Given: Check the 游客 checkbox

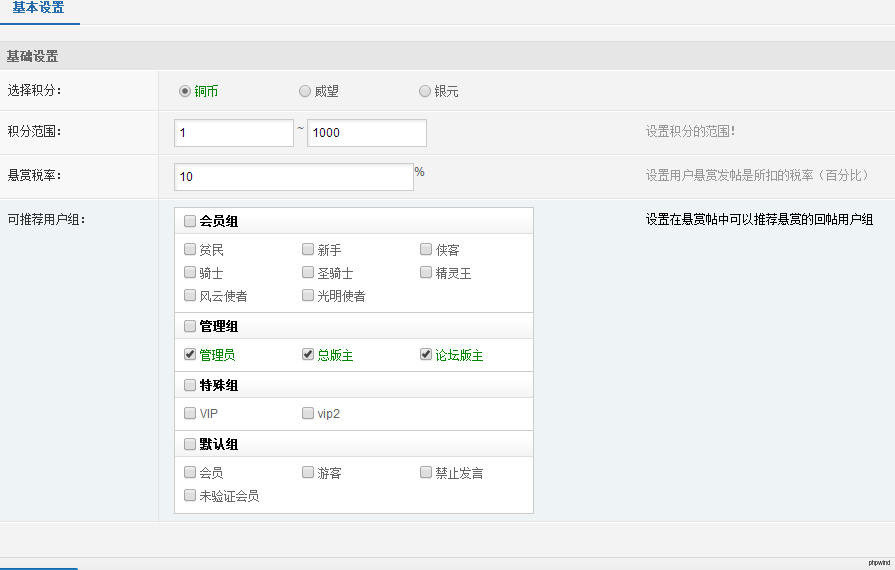Looking at the screenshot, I should 308,472.
